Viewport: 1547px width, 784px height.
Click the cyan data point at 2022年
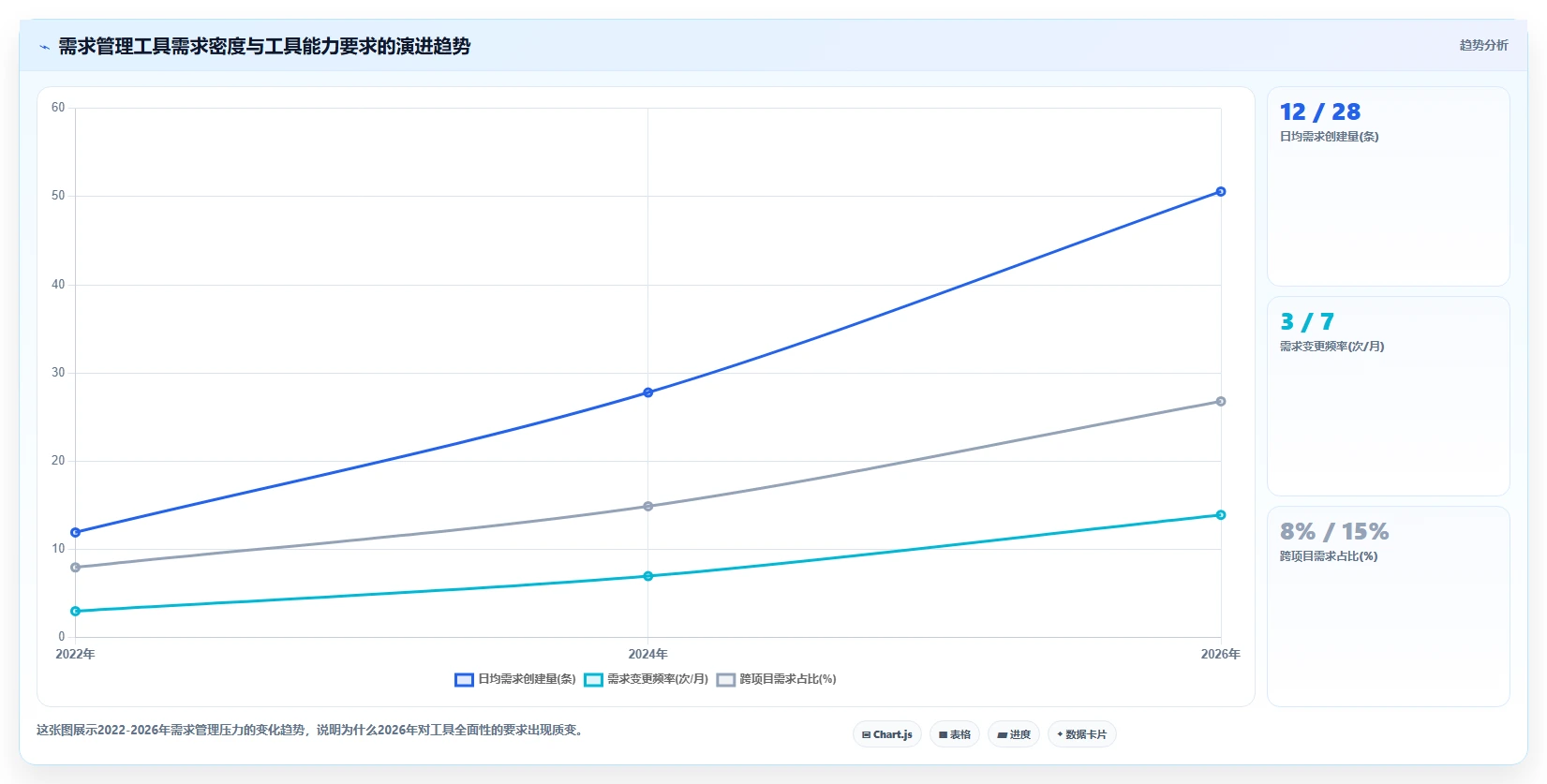coord(76,612)
